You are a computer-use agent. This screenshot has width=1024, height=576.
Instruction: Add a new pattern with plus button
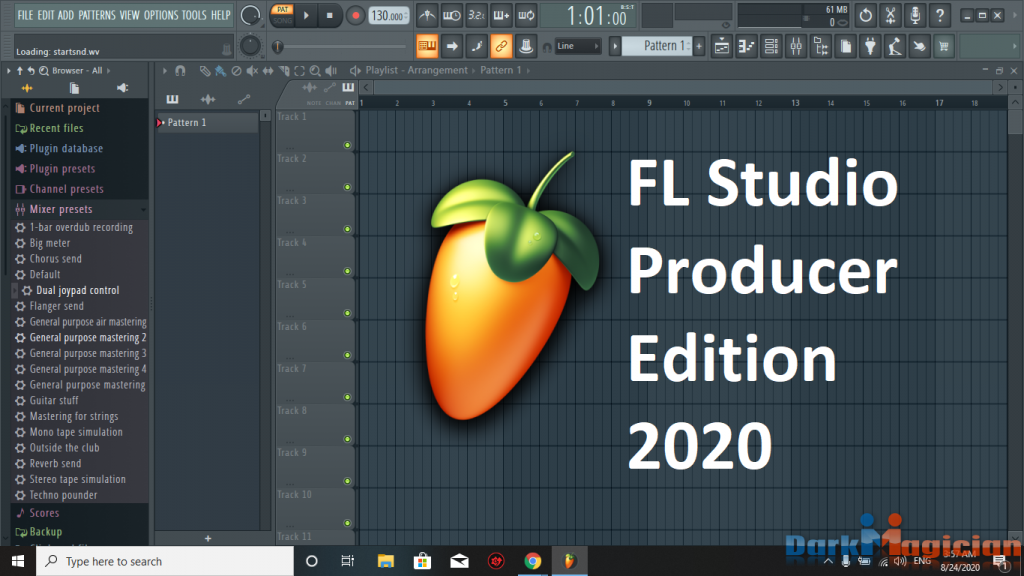[x=699, y=46]
